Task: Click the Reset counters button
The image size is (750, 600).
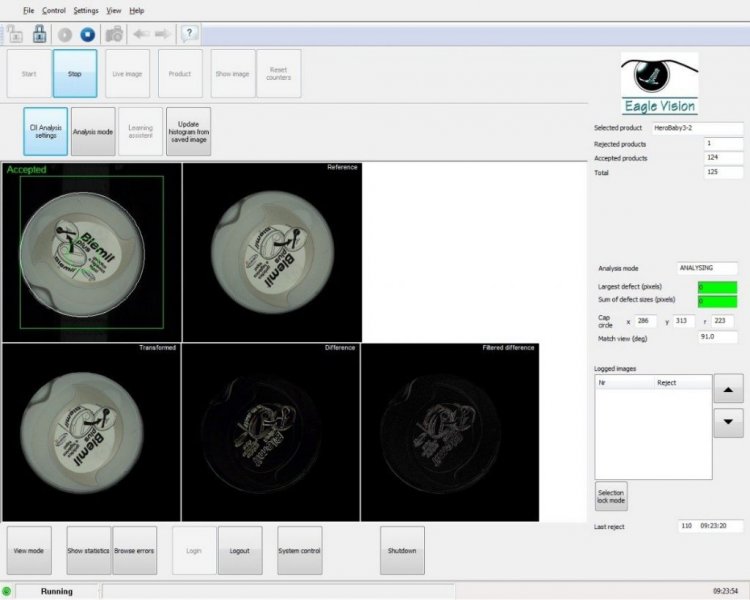Action: tap(278, 74)
